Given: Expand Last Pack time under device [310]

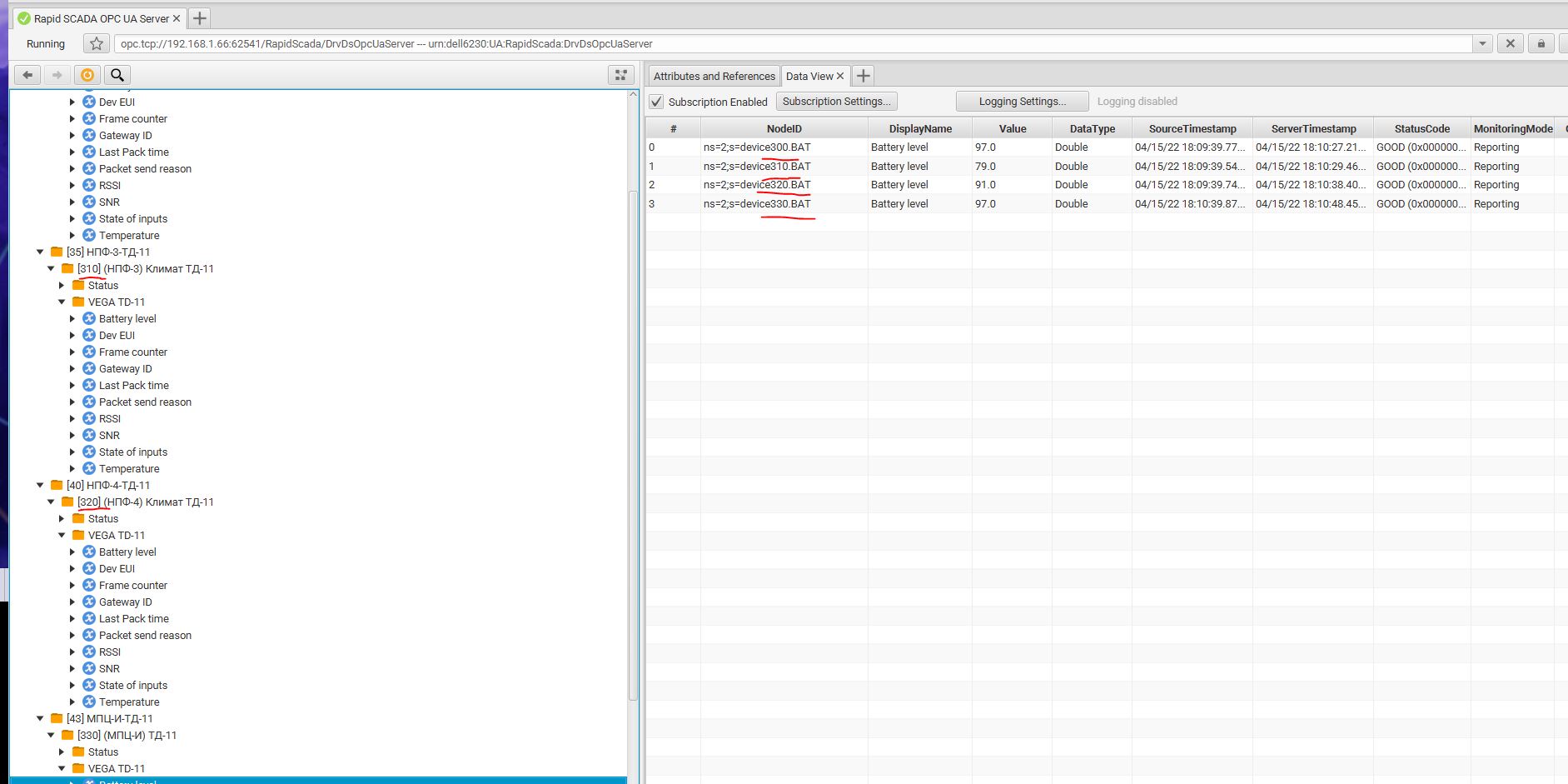Looking at the screenshot, I should coord(72,385).
